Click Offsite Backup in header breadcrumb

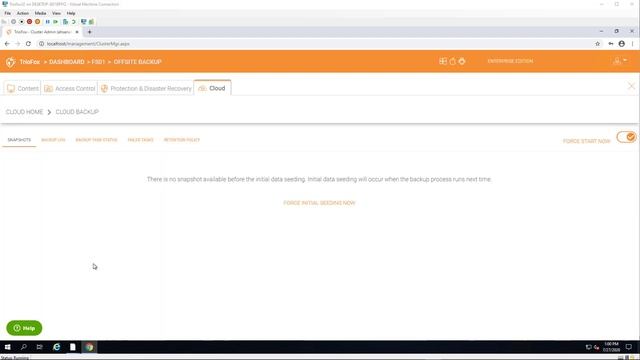pyautogui.click(x=138, y=62)
